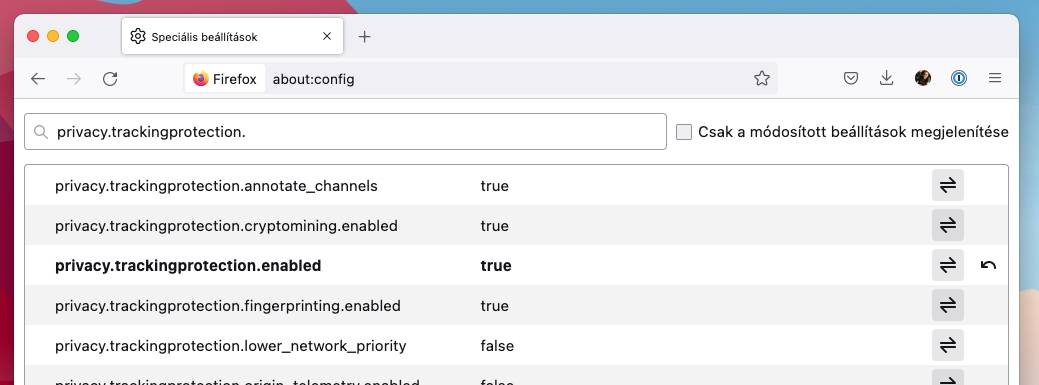Toggle privacy.trackingprotection.lower_network_priority value
Viewport: 1039px width, 385px height.
tap(948, 345)
